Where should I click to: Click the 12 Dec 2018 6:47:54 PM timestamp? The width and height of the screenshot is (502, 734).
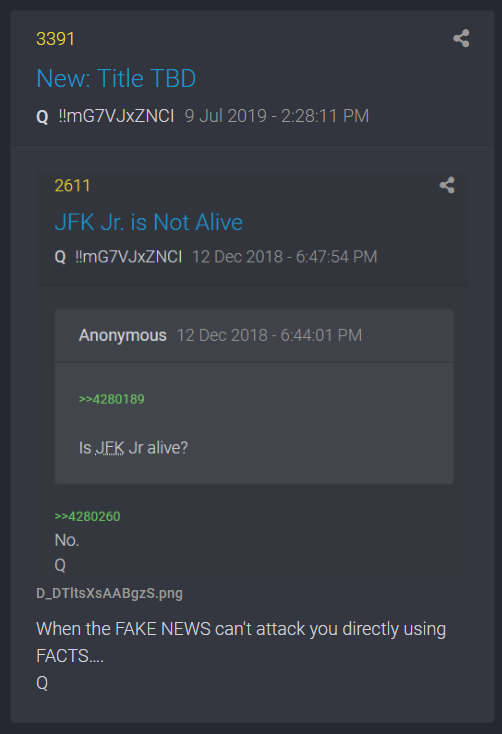point(285,257)
